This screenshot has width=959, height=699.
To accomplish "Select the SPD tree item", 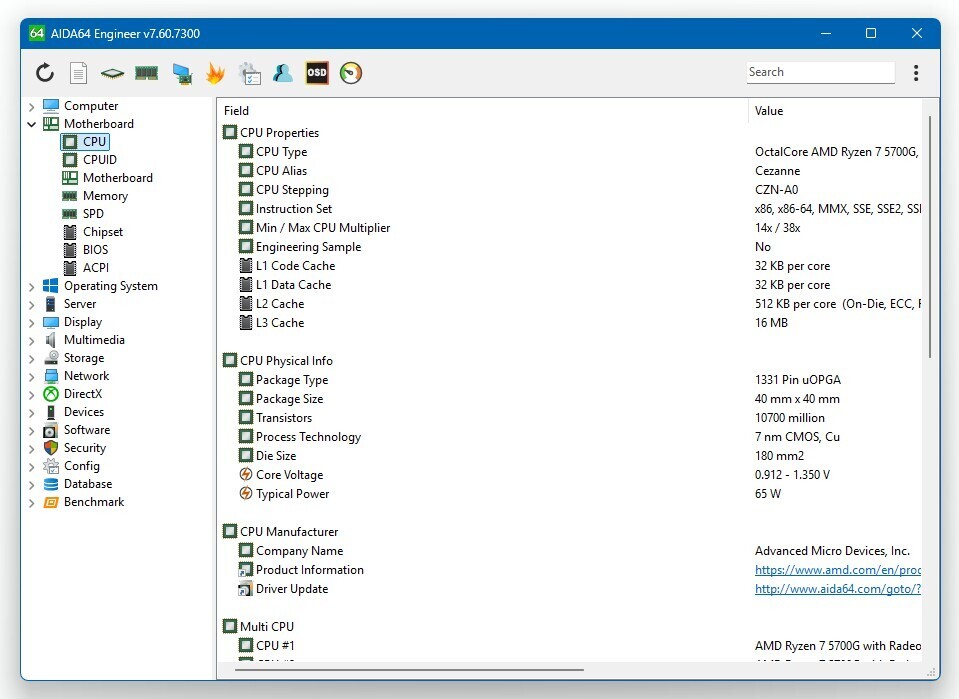I will [x=93, y=214].
